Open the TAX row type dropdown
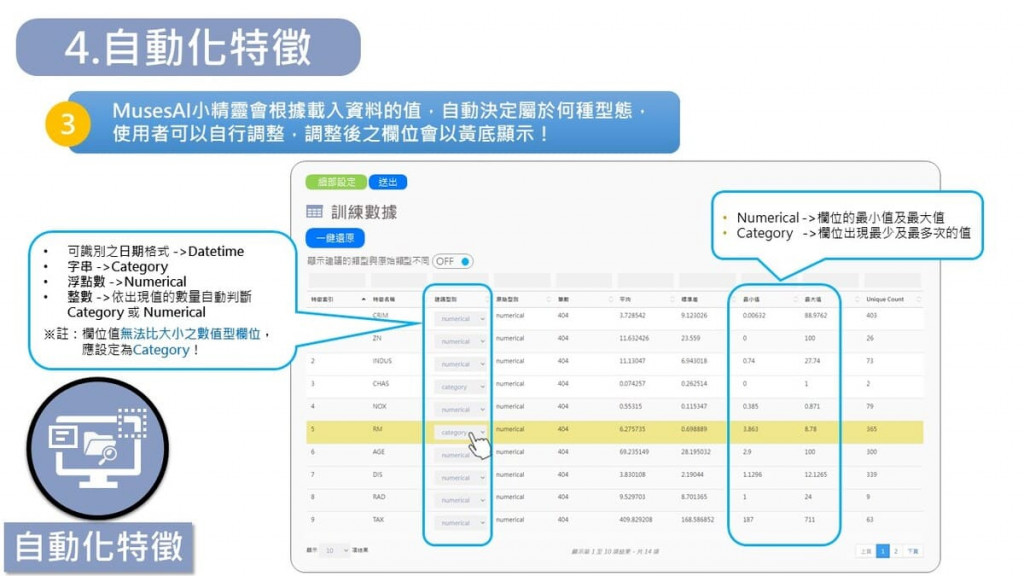 click(460, 523)
